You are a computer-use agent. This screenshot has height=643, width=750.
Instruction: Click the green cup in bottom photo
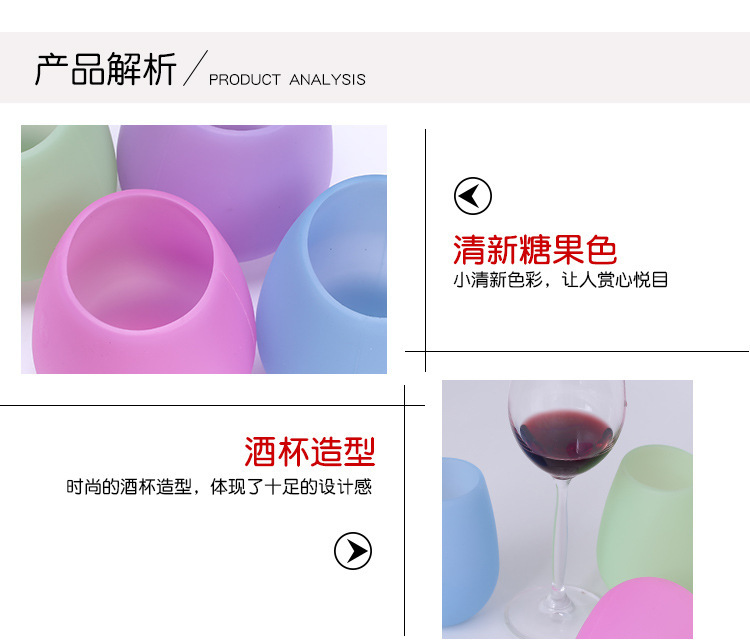point(648,517)
